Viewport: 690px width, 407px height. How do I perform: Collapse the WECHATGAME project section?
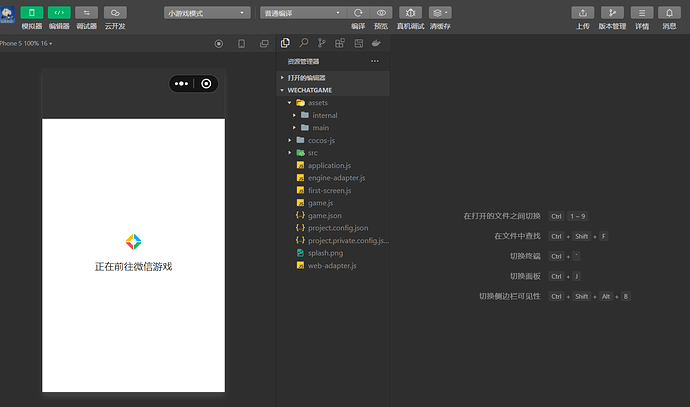(333, 90)
